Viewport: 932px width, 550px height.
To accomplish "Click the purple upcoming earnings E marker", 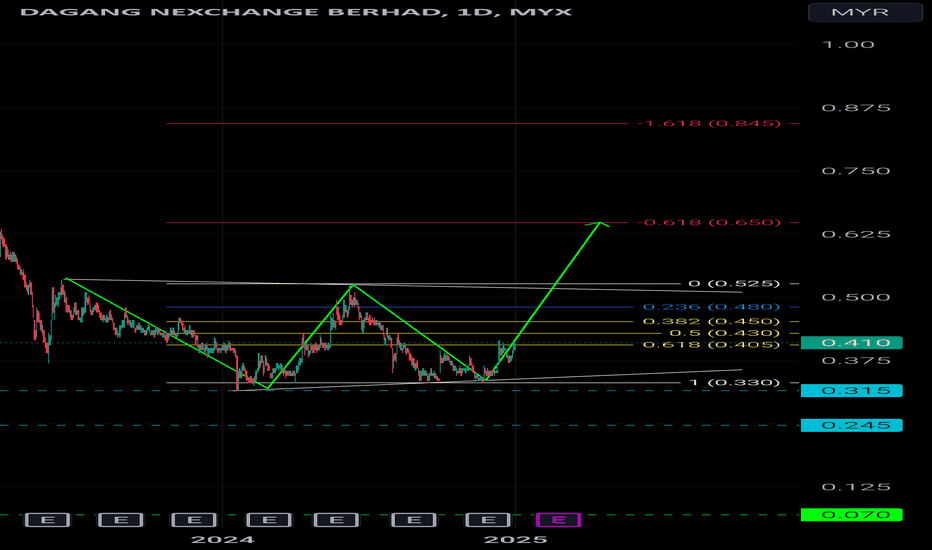I will coord(558,520).
